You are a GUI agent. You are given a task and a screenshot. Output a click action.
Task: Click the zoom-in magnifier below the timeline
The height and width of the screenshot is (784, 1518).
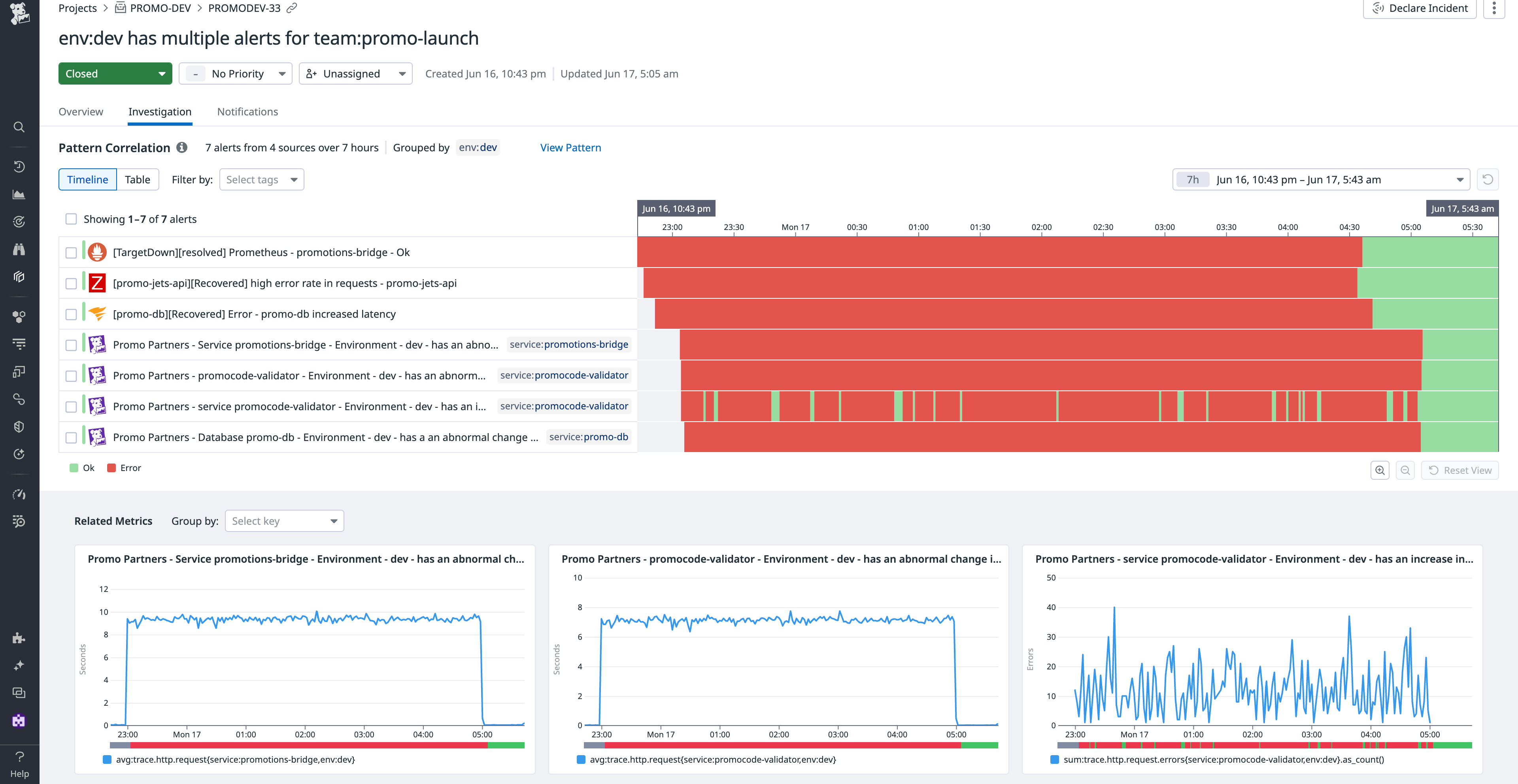click(1380, 470)
